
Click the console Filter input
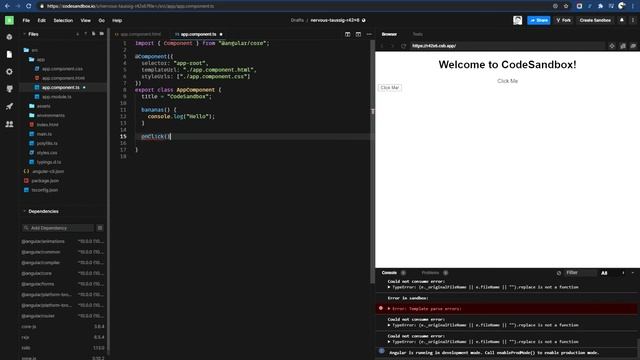pos(580,273)
